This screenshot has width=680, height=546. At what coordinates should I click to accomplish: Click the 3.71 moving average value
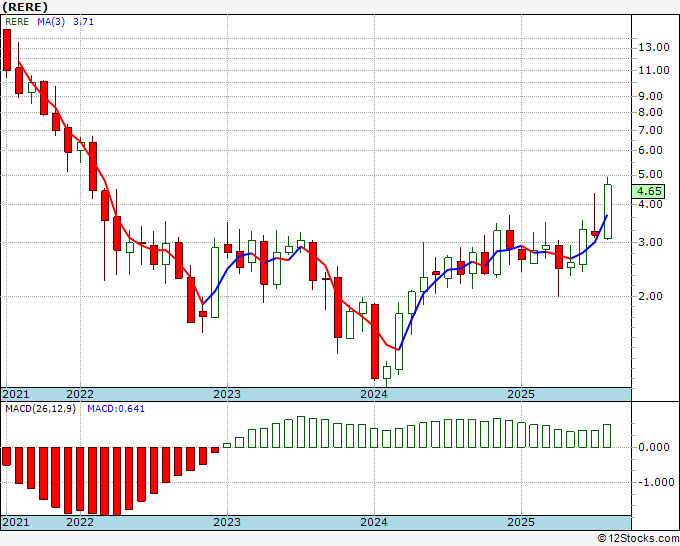click(83, 22)
